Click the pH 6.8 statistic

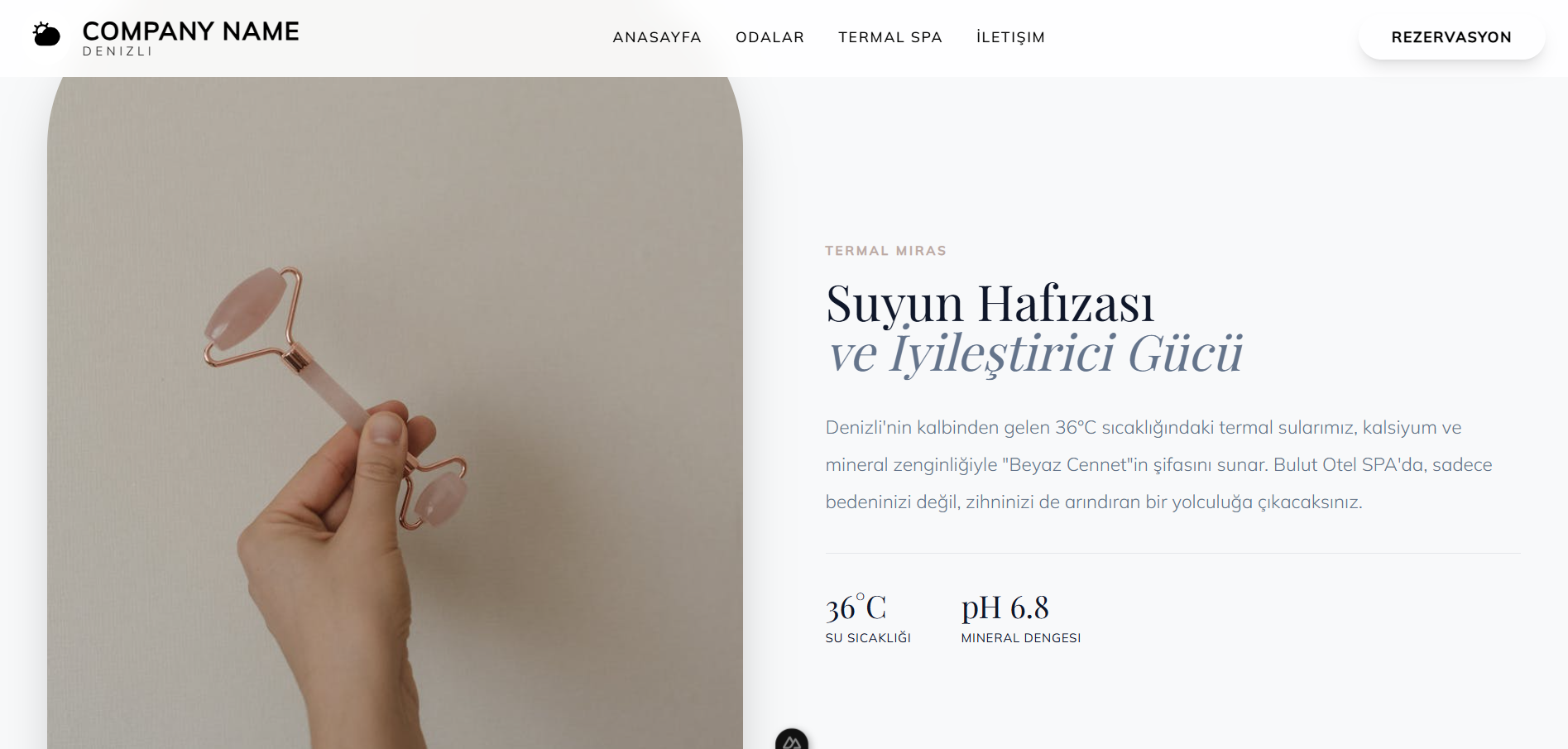click(x=1005, y=607)
